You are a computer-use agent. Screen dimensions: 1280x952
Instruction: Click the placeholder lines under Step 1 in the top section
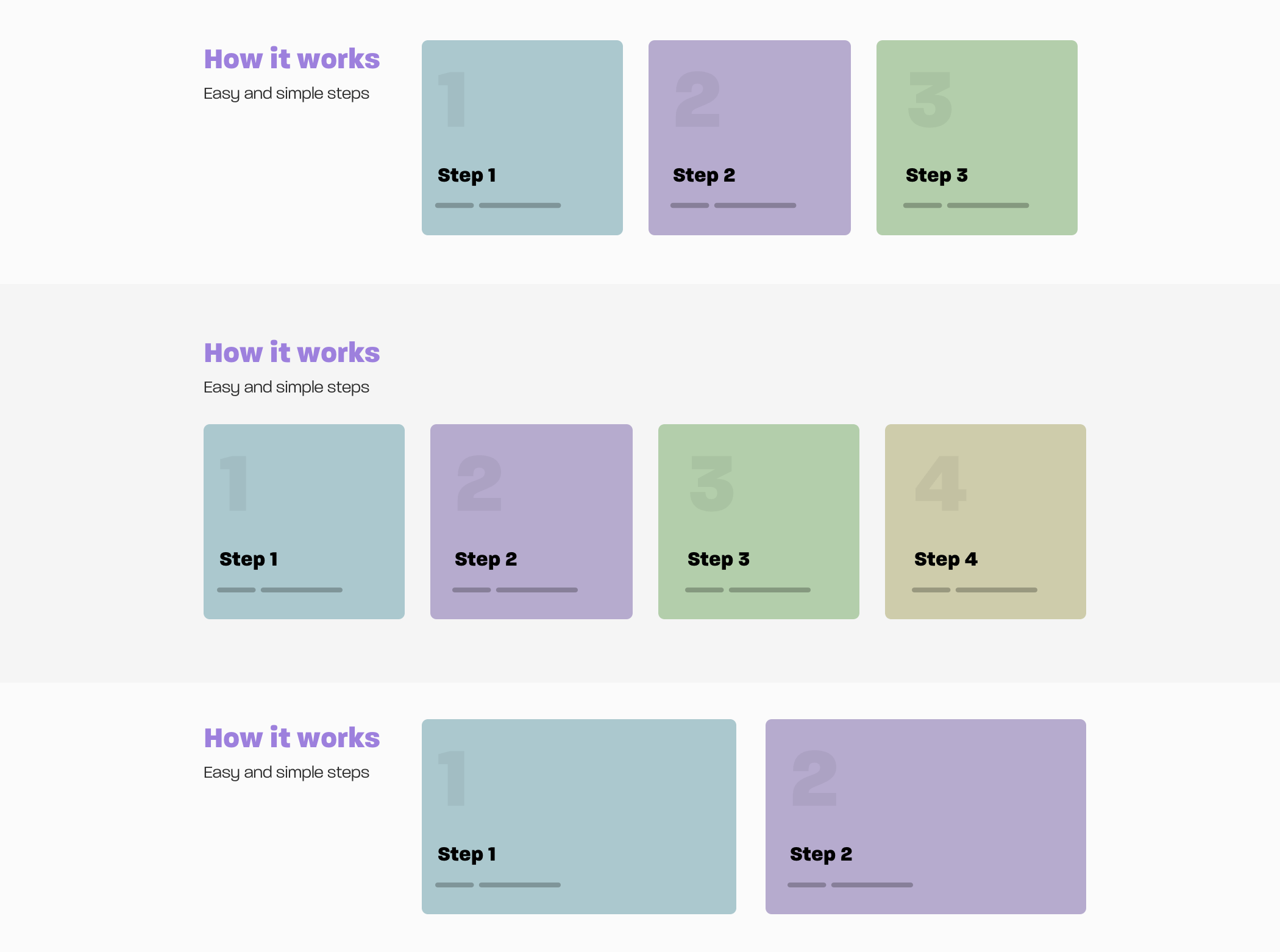(x=498, y=205)
